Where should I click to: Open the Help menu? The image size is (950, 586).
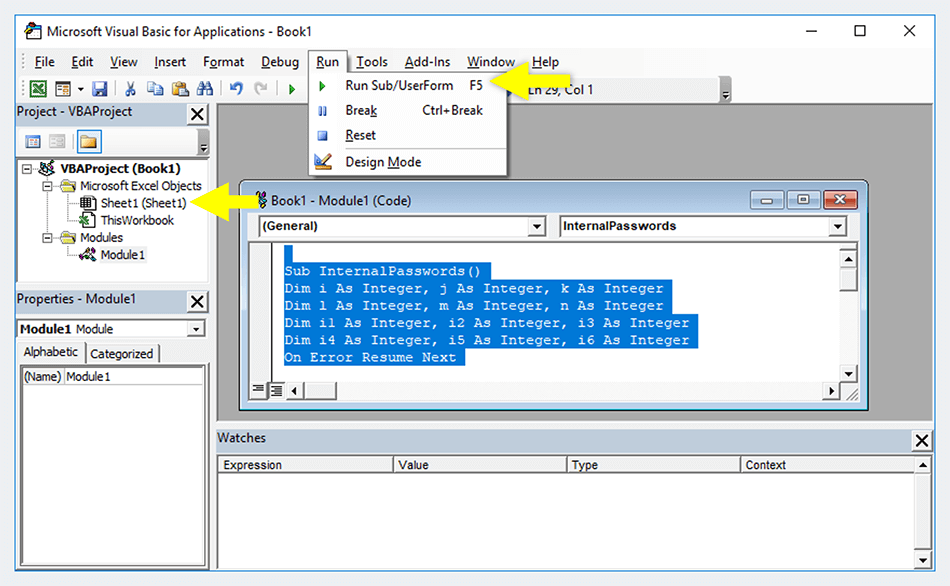(545, 62)
